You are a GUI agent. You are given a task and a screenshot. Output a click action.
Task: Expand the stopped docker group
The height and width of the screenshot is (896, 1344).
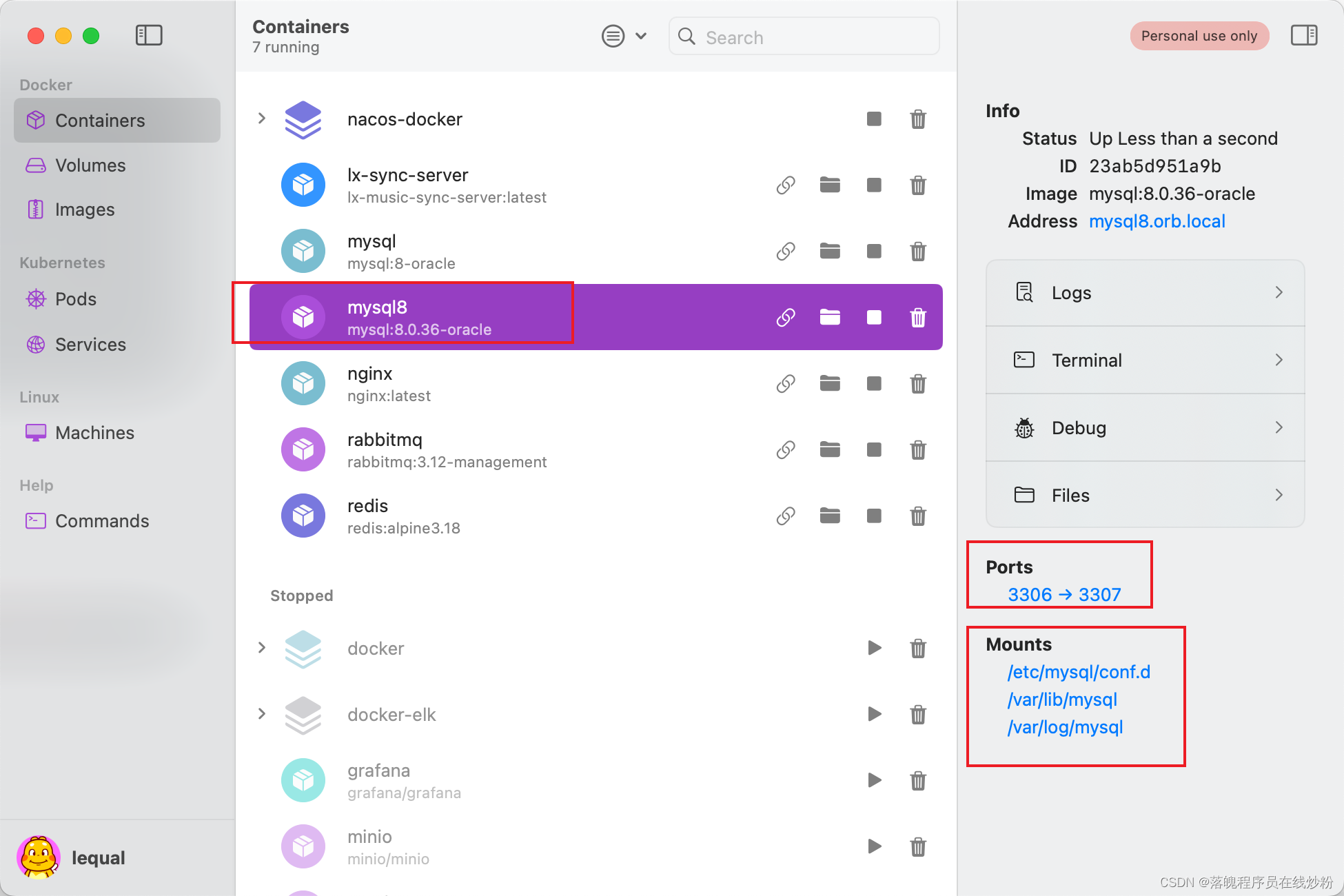262,648
